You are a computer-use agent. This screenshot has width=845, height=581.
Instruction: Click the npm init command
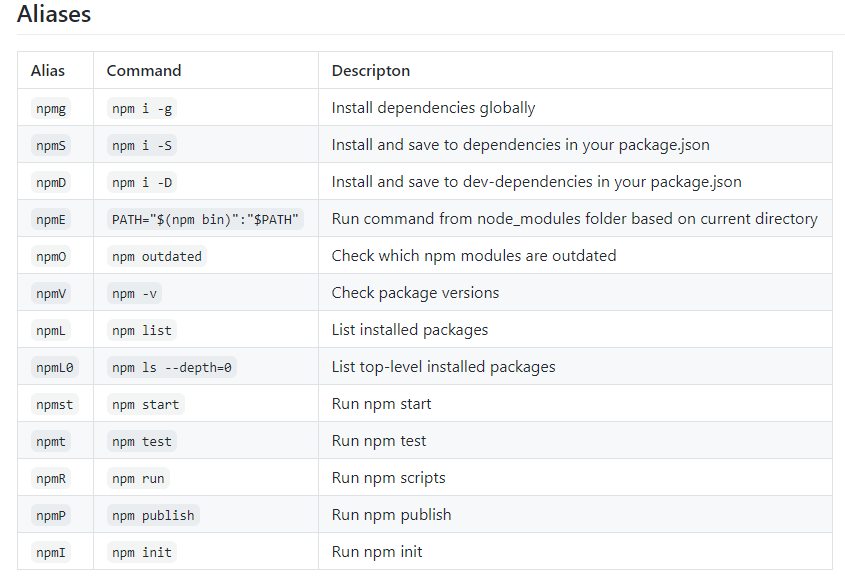click(x=142, y=552)
